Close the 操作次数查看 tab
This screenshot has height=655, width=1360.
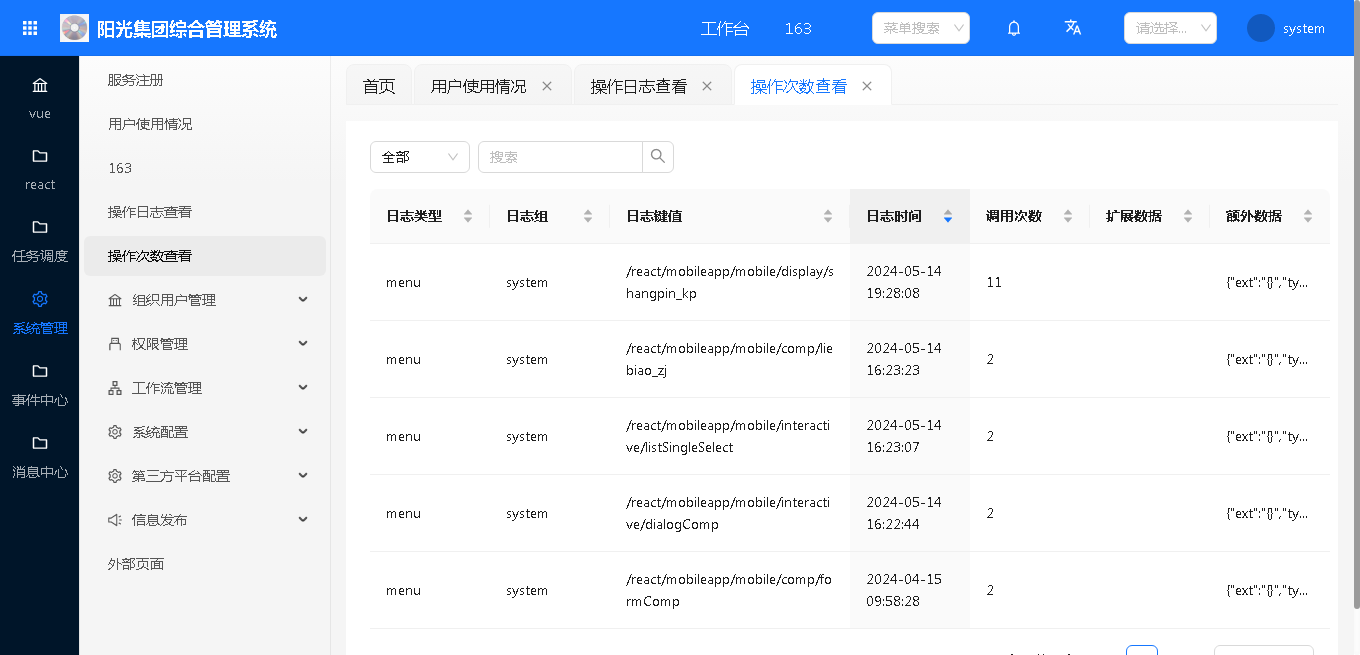coord(867,86)
